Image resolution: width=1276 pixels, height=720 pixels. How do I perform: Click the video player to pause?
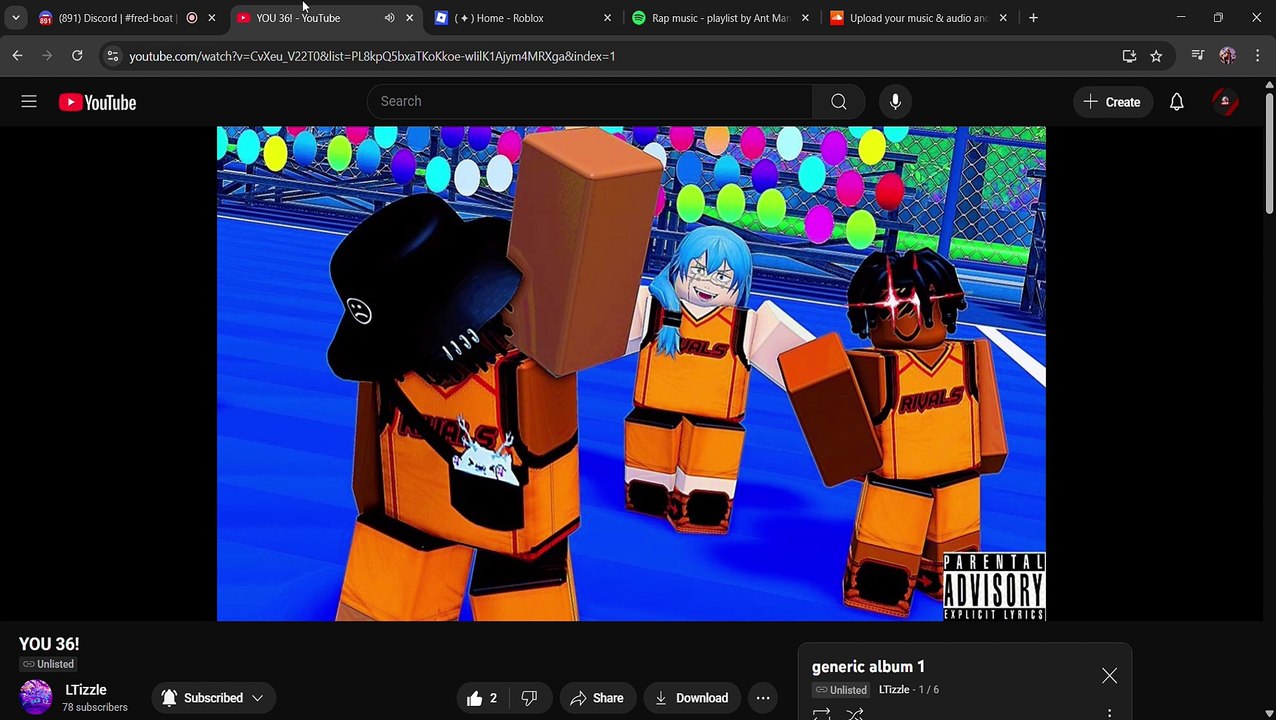[631, 373]
